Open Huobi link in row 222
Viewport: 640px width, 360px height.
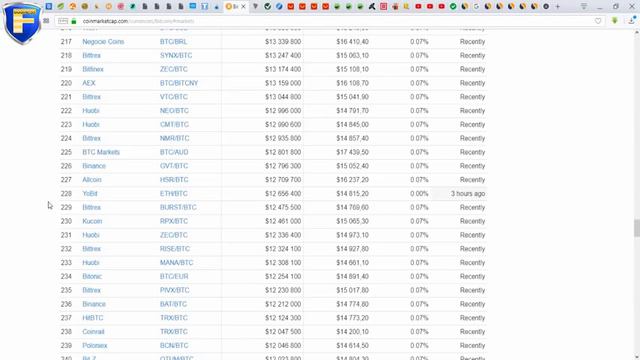[91, 111]
